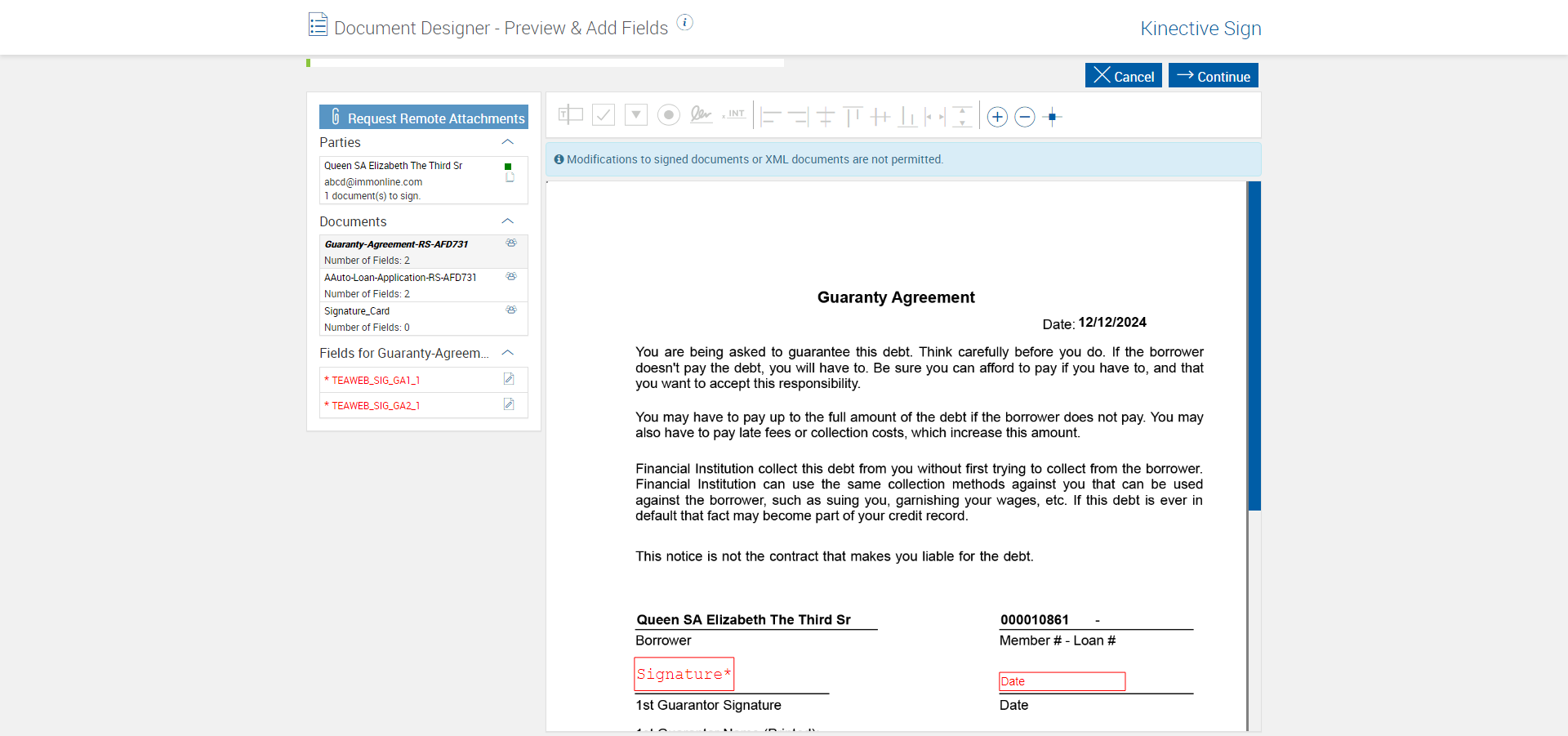Align selected fields to the left

tap(770, 117)
